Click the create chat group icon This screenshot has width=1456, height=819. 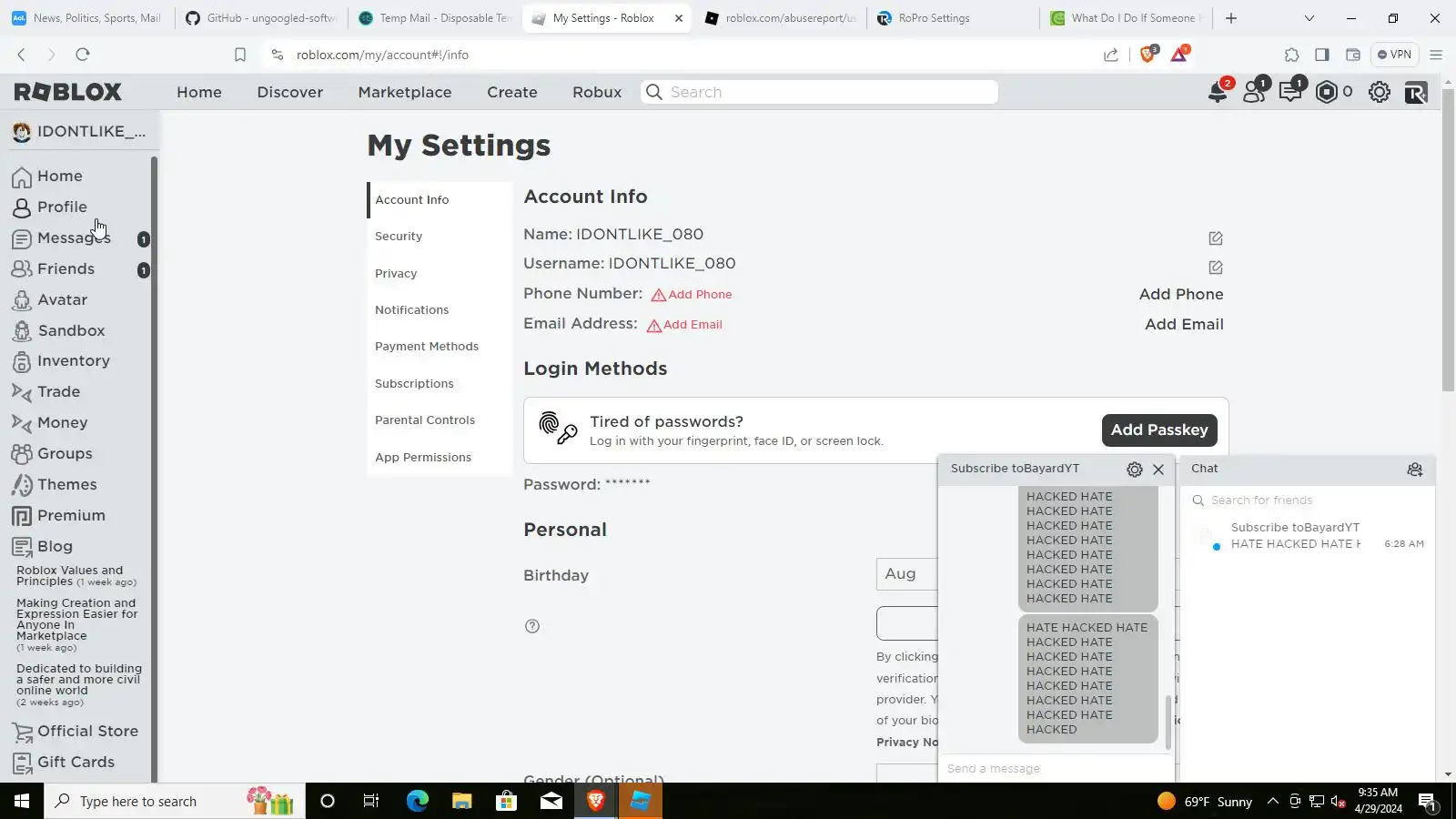[x=1415, y=470]
